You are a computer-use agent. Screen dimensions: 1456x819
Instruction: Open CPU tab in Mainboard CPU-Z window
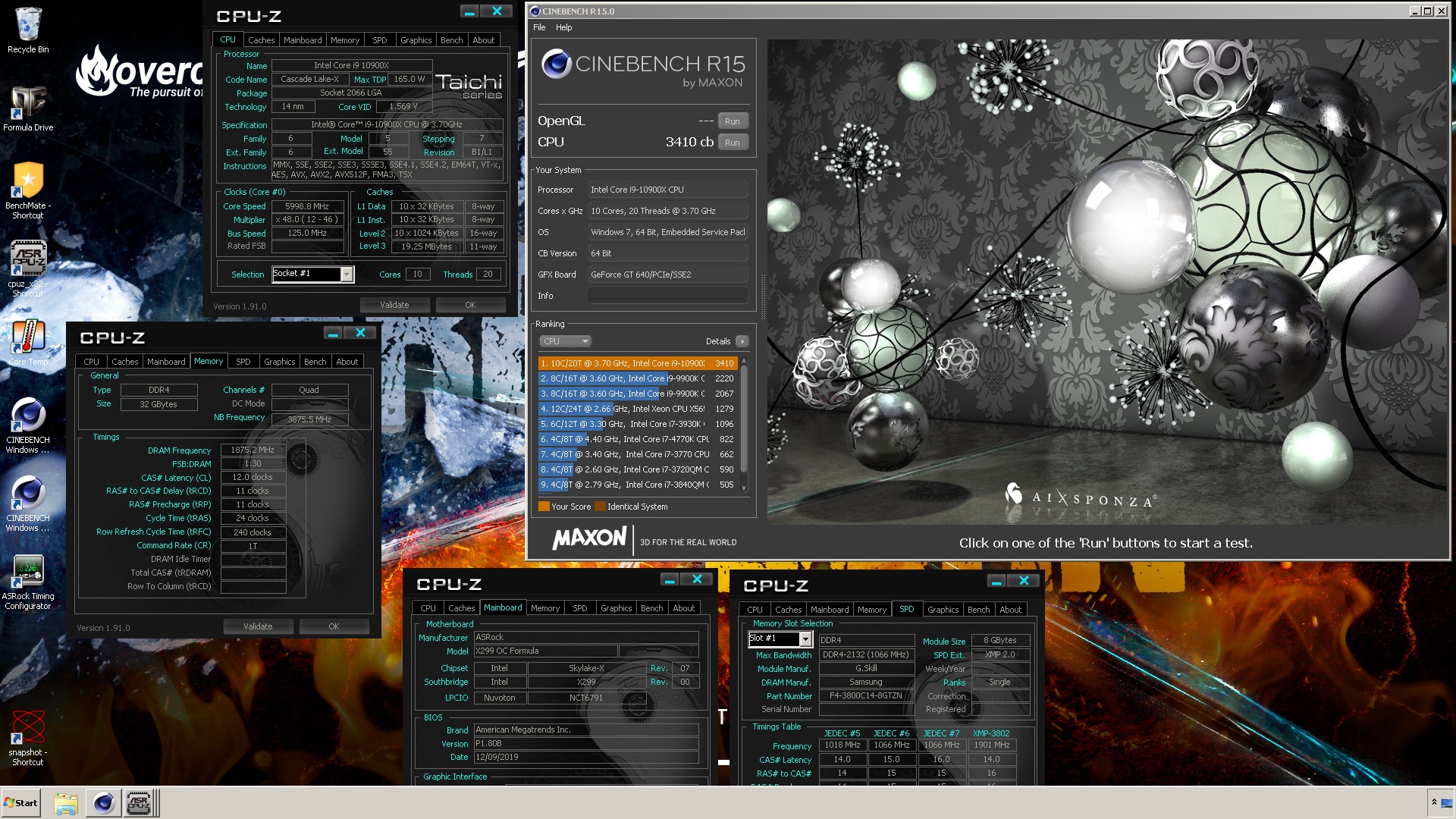coord(428,608)
